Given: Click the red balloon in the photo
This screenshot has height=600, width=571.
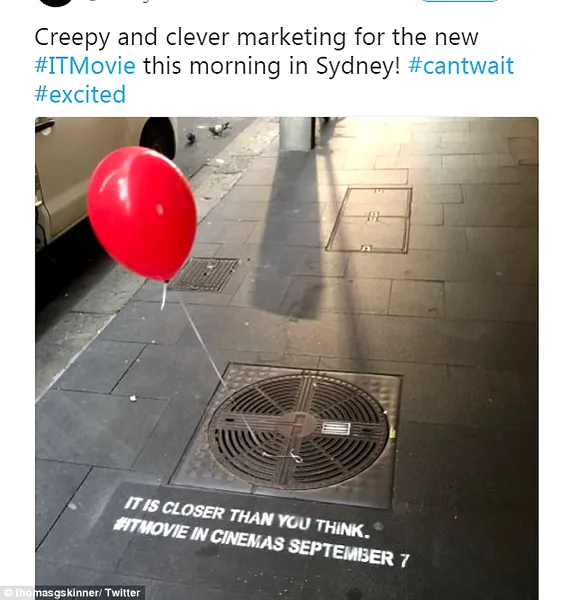Looking at the screenshot, I should (142, 213).
